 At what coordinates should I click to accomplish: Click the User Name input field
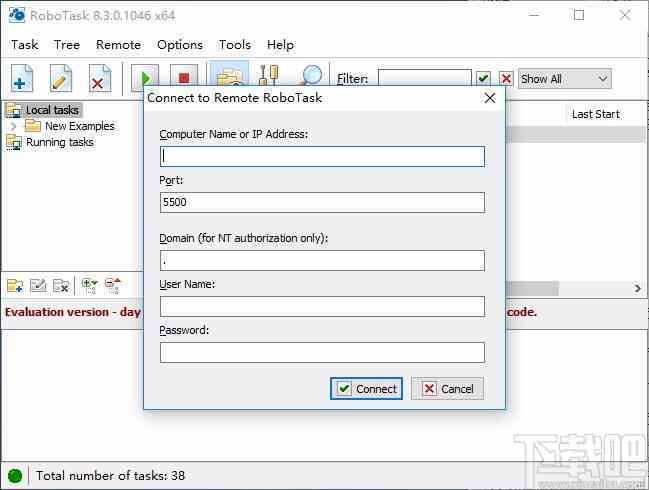coord(322,306)
